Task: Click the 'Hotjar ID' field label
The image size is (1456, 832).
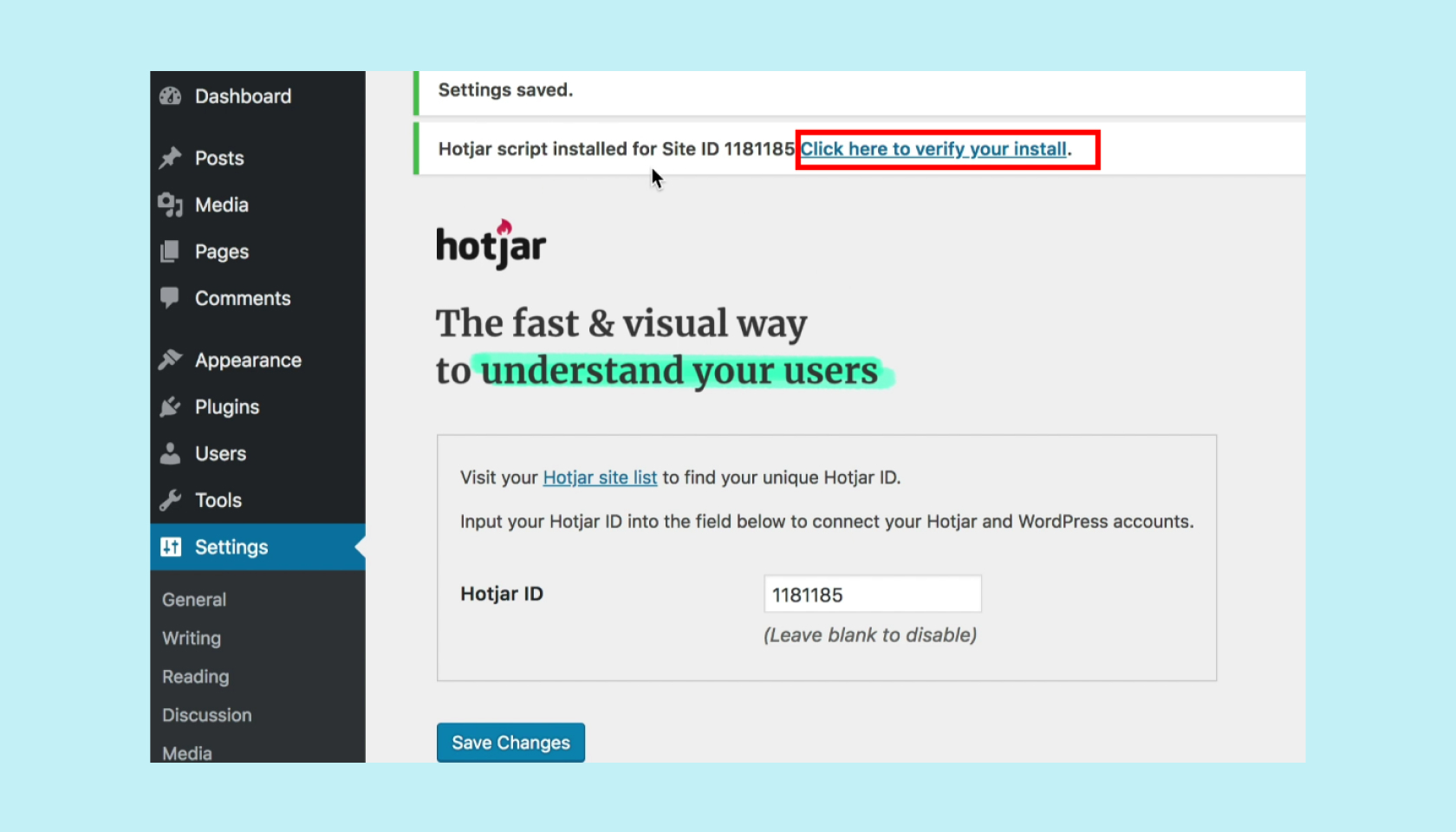Action: point(502,594)
